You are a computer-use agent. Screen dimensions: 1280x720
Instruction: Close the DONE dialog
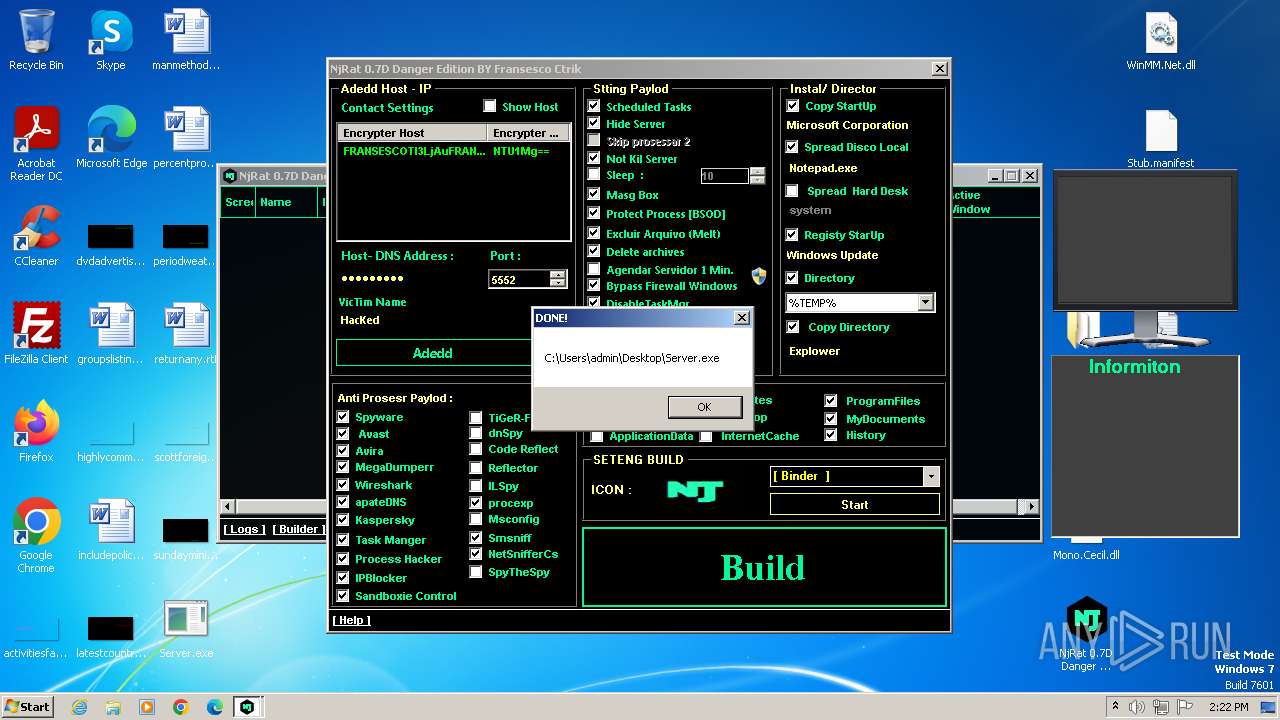[x=742, y=318]
